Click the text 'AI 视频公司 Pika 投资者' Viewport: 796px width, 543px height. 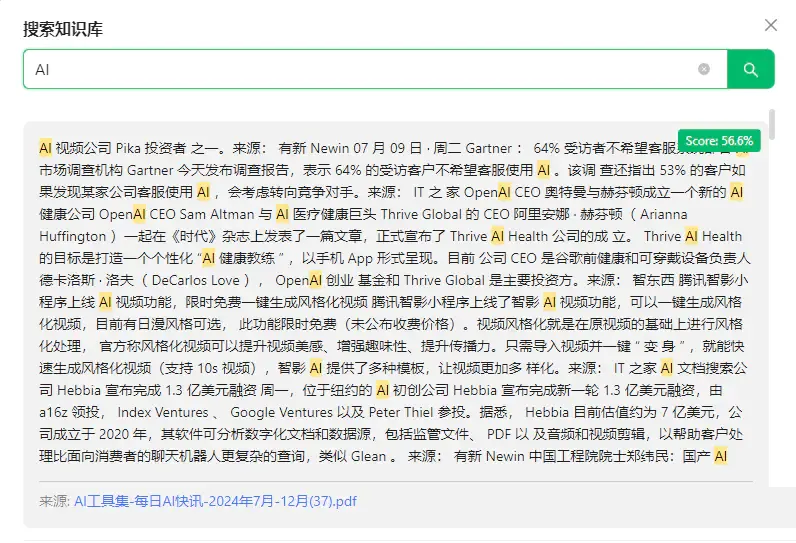(x=113, y=148)
